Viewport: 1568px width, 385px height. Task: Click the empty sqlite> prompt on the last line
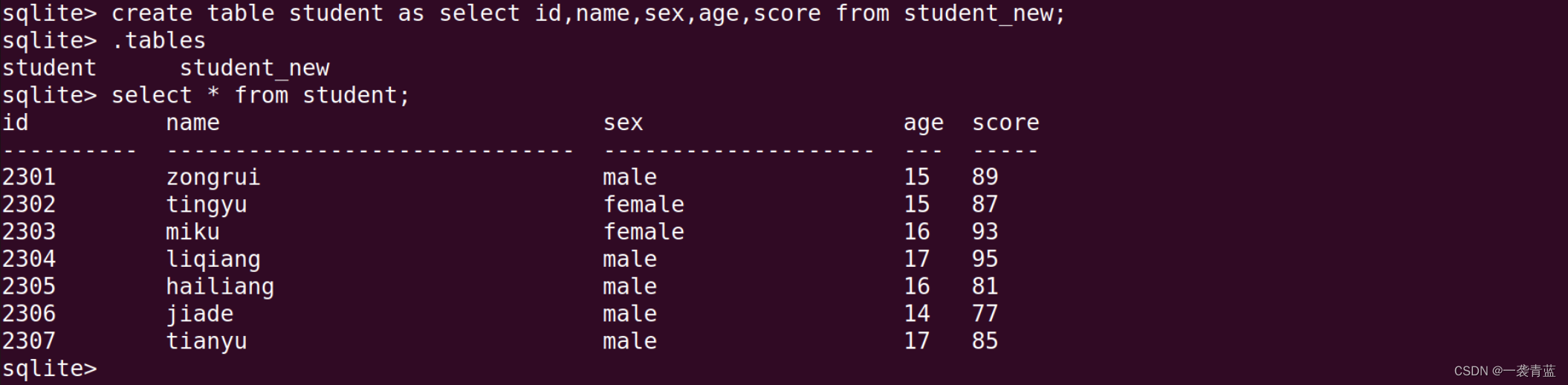tap(50, 369)
